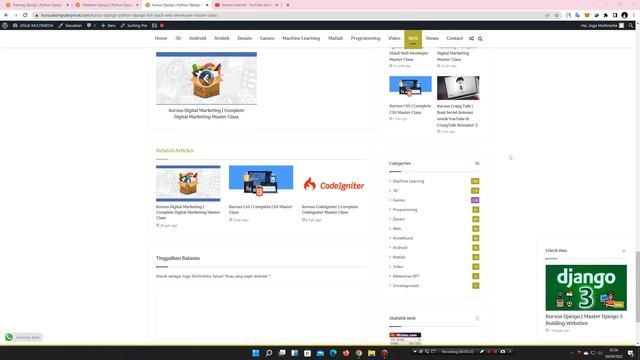Open Machine Learning category link
Viewport: 640px width, 360px height.
coord(408,181)
